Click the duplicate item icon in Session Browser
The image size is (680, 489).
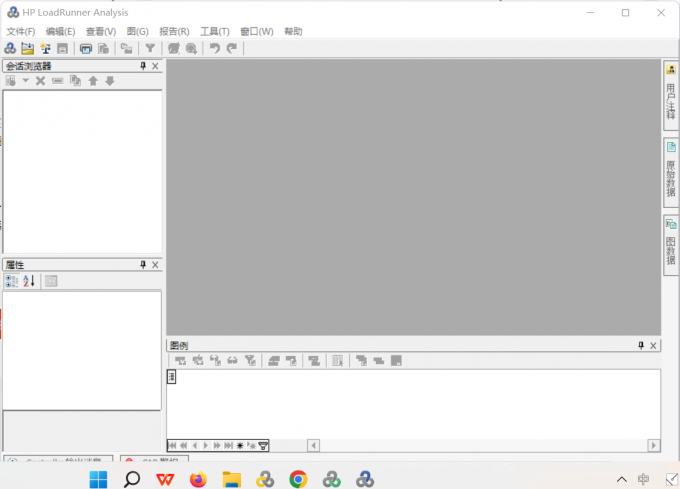coord(75,81)
